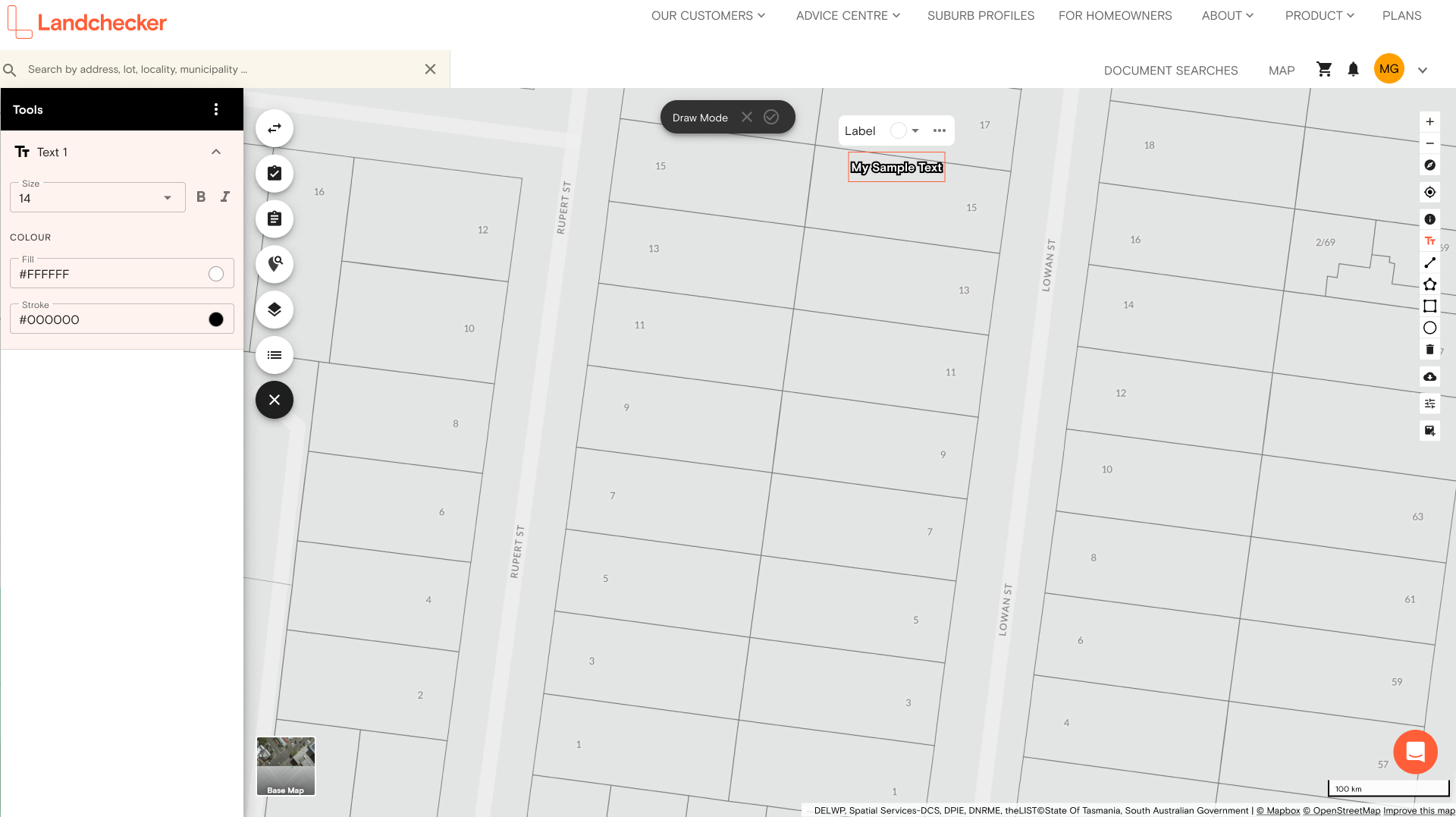1456x817 pixels.
Task: Clear the search field with X
Action: point(430,69)
